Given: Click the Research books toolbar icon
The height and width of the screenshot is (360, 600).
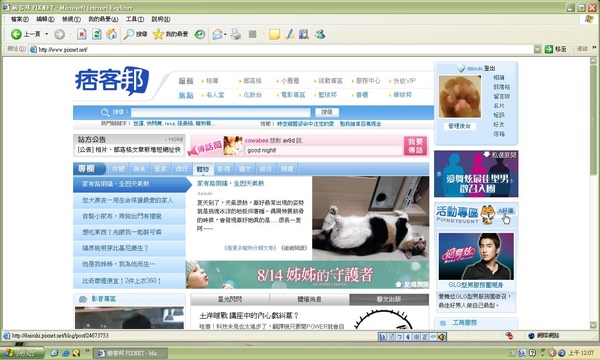Looking at the screenshot, I should (304, 34).
